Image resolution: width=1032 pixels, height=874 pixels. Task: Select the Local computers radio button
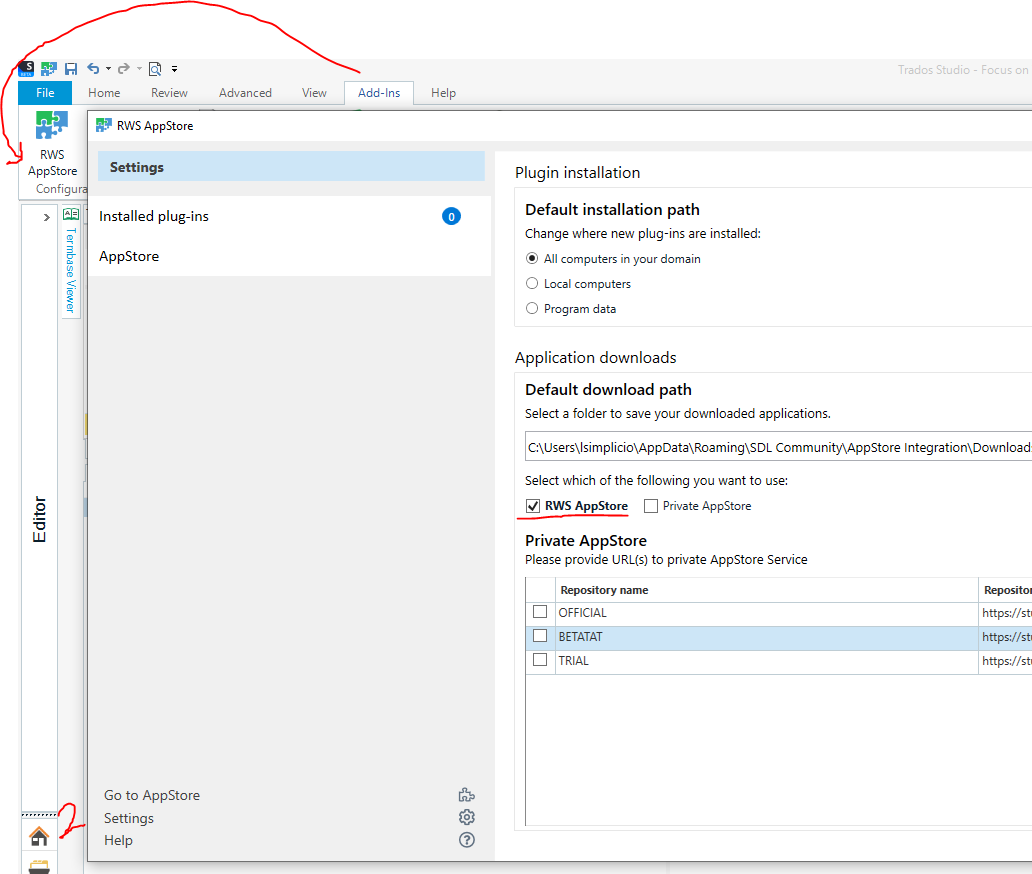531,283
